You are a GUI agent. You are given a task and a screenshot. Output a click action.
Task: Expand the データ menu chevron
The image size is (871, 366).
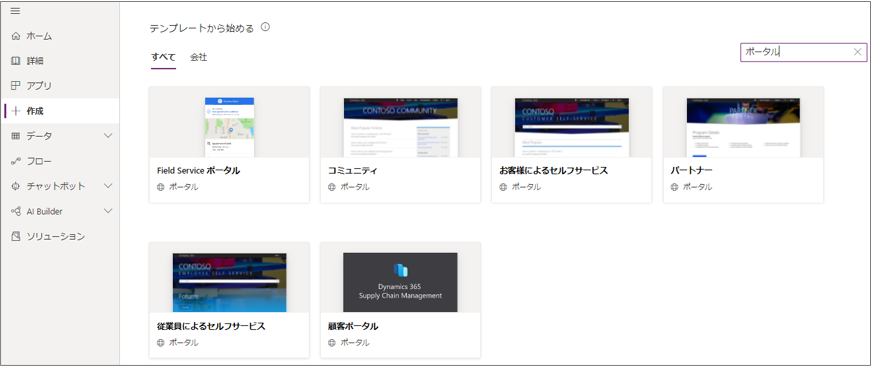(x=108, y=136)
